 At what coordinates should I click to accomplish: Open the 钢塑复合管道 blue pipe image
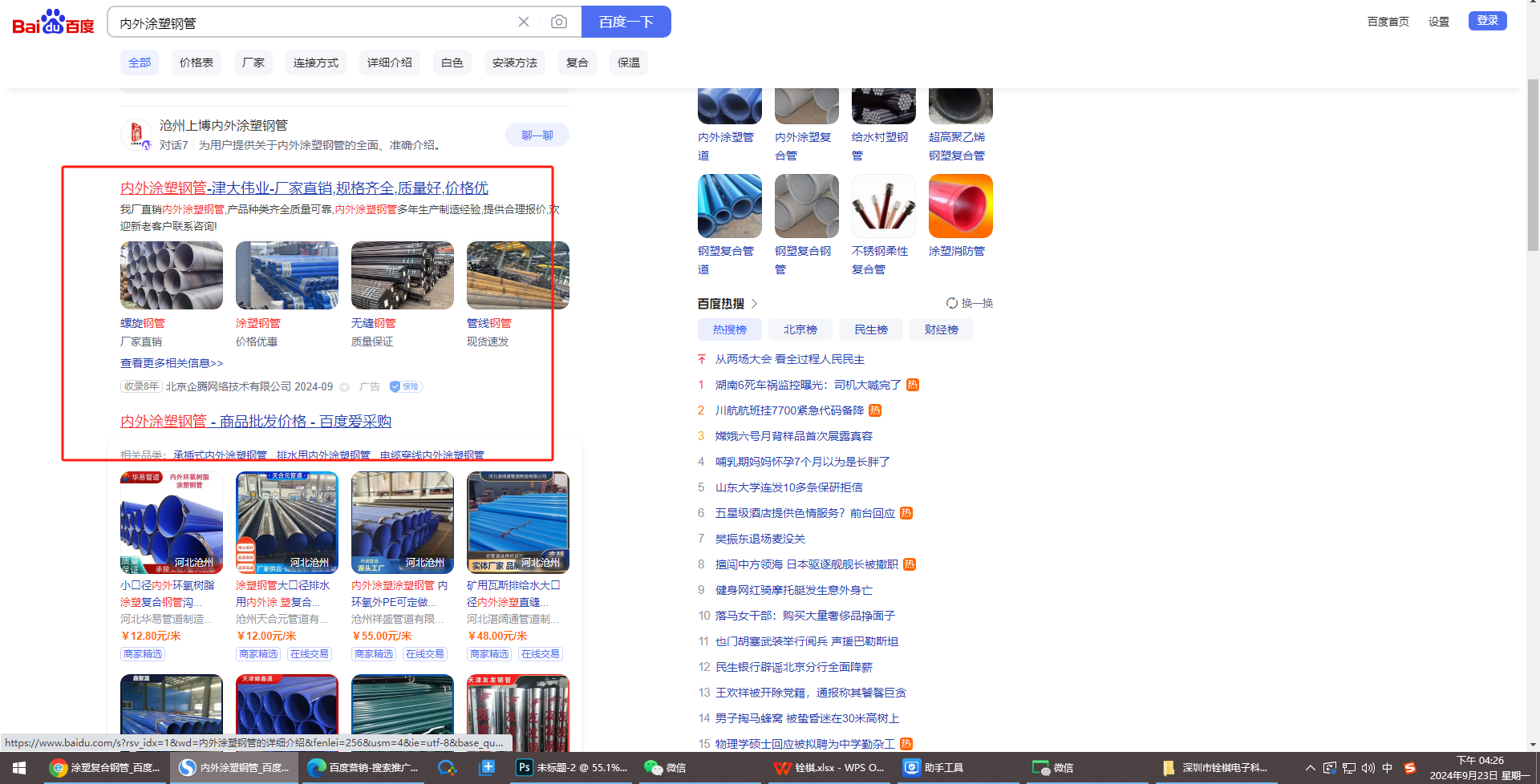(730, 206)
